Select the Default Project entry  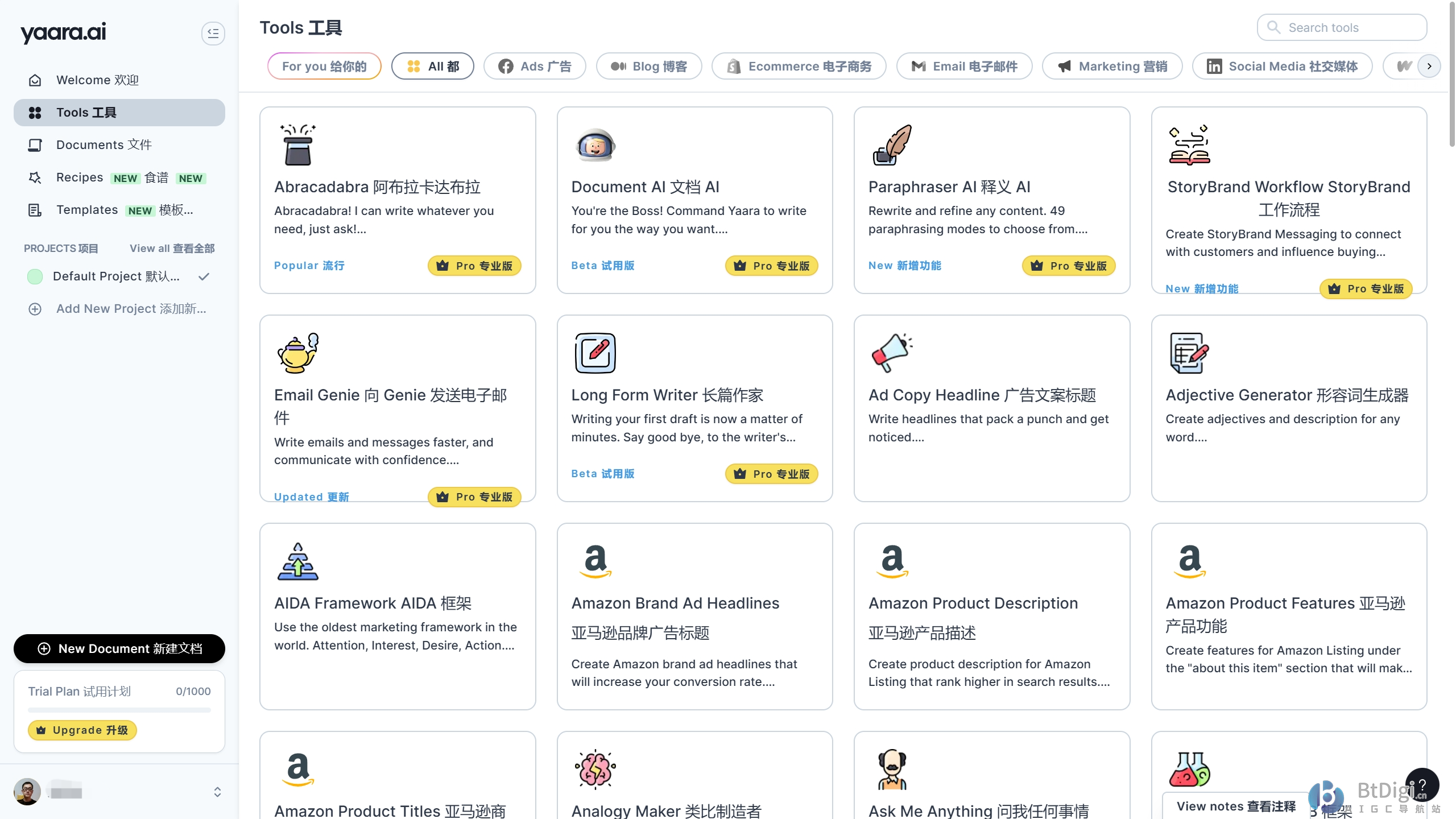click(119, 276)
